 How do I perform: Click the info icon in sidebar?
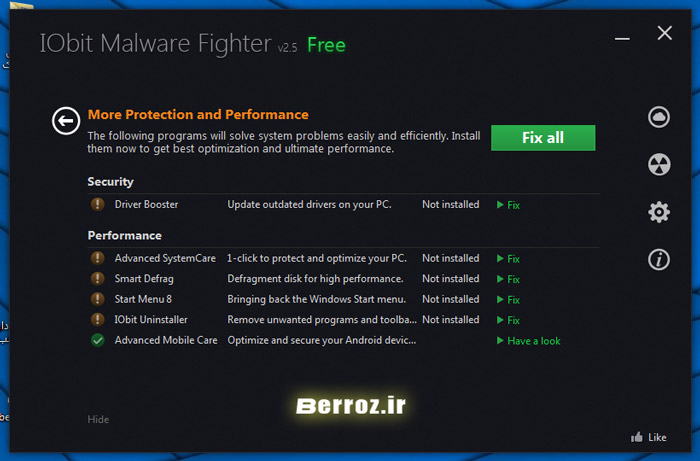[x=658, y=260]
